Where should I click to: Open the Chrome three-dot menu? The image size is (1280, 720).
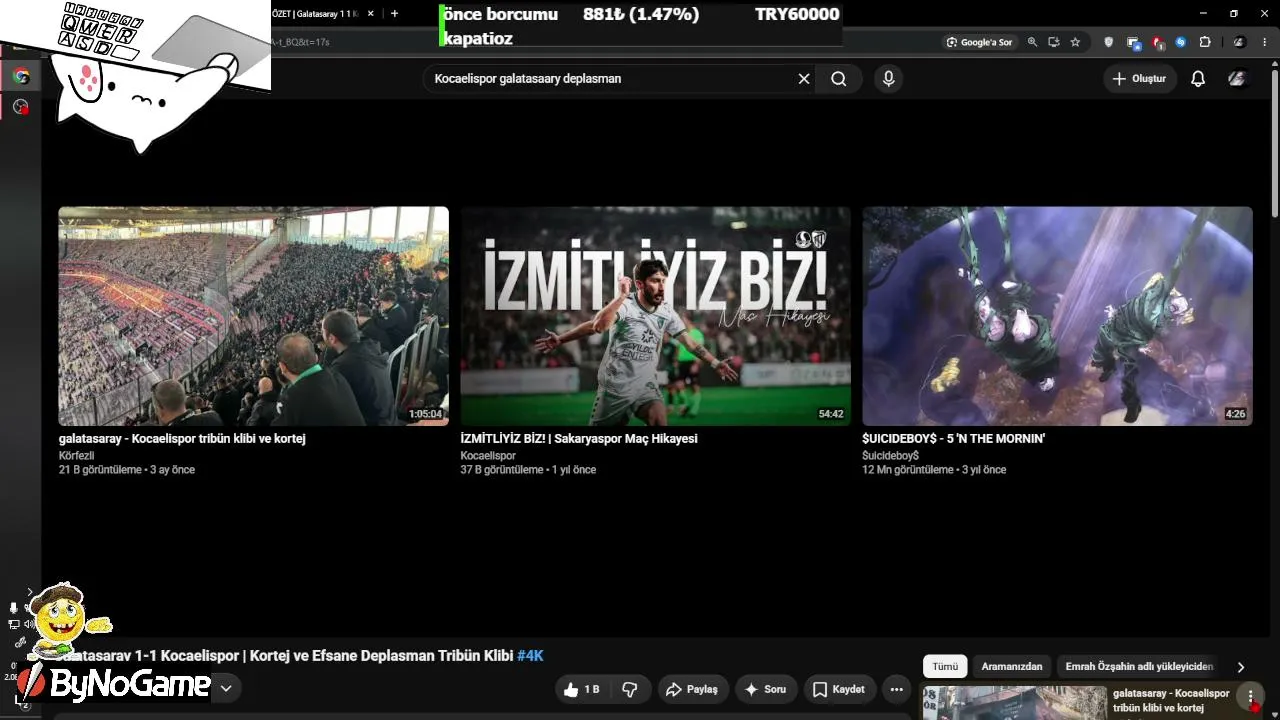click(1265, 42)
